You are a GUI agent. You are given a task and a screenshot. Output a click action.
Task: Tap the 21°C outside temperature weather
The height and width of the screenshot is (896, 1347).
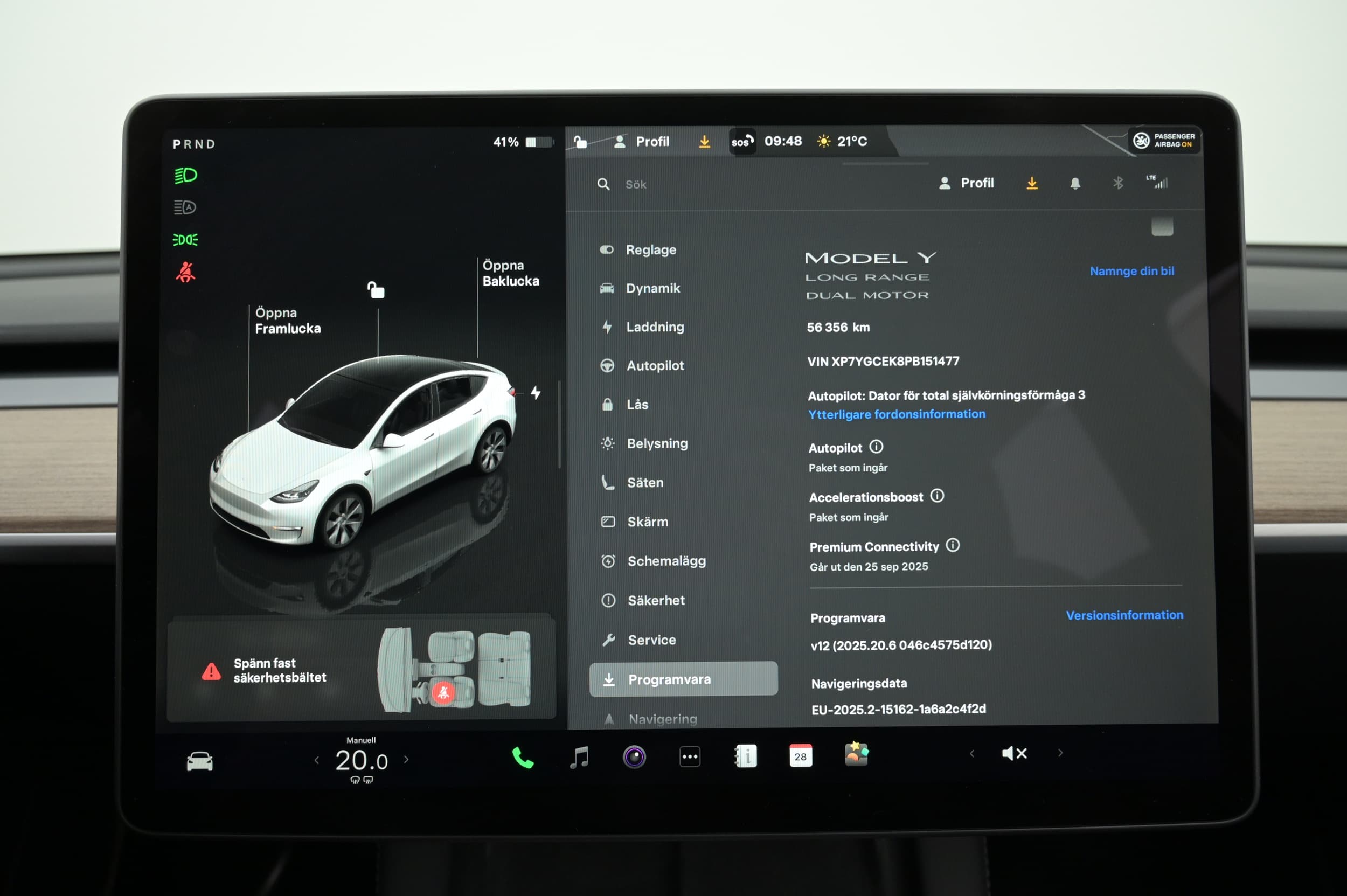(x=842, y=141)
